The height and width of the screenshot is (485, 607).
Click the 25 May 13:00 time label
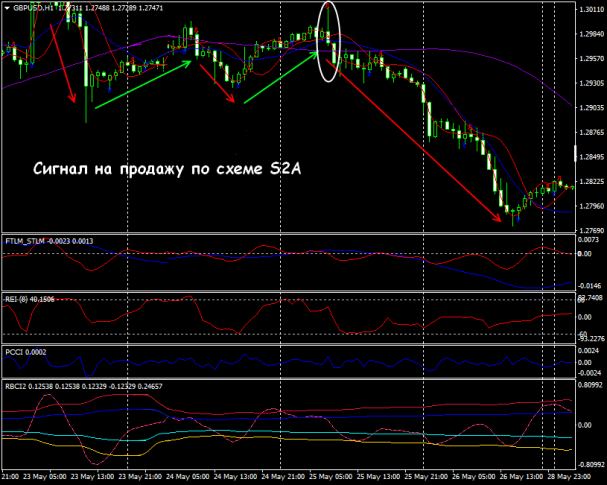[378, 476]
